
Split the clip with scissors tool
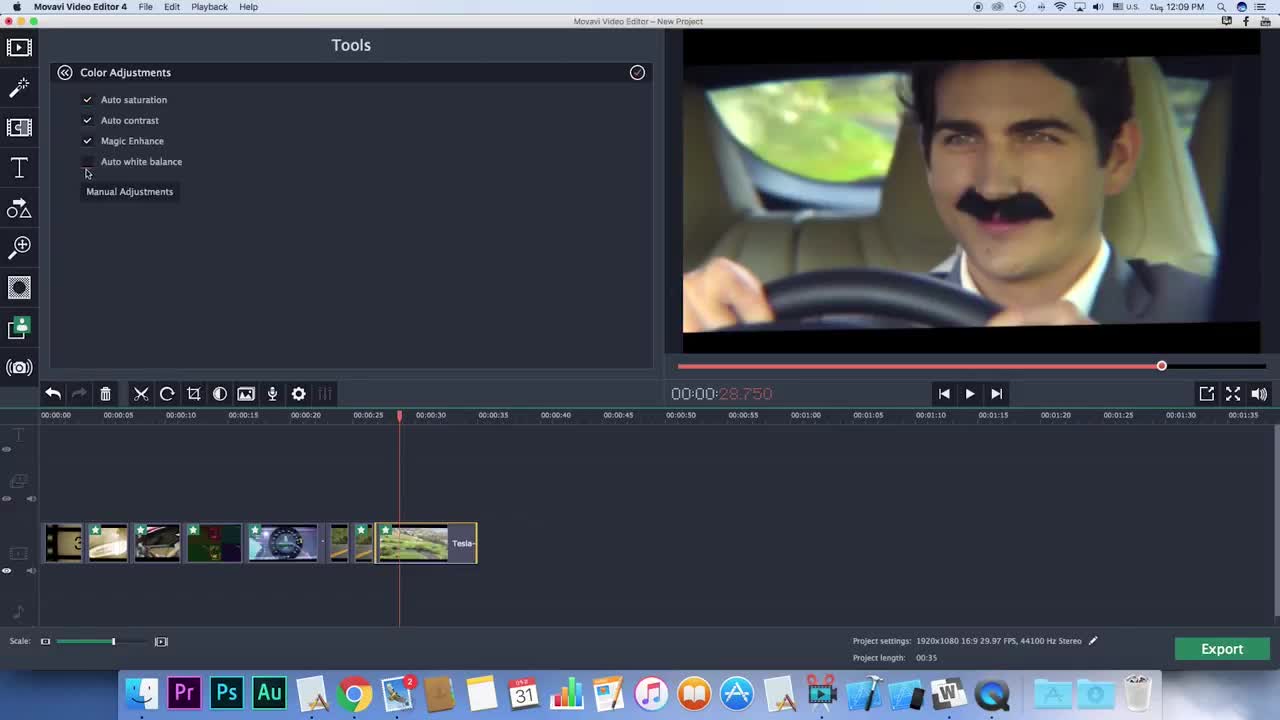[x=141, y=394]
